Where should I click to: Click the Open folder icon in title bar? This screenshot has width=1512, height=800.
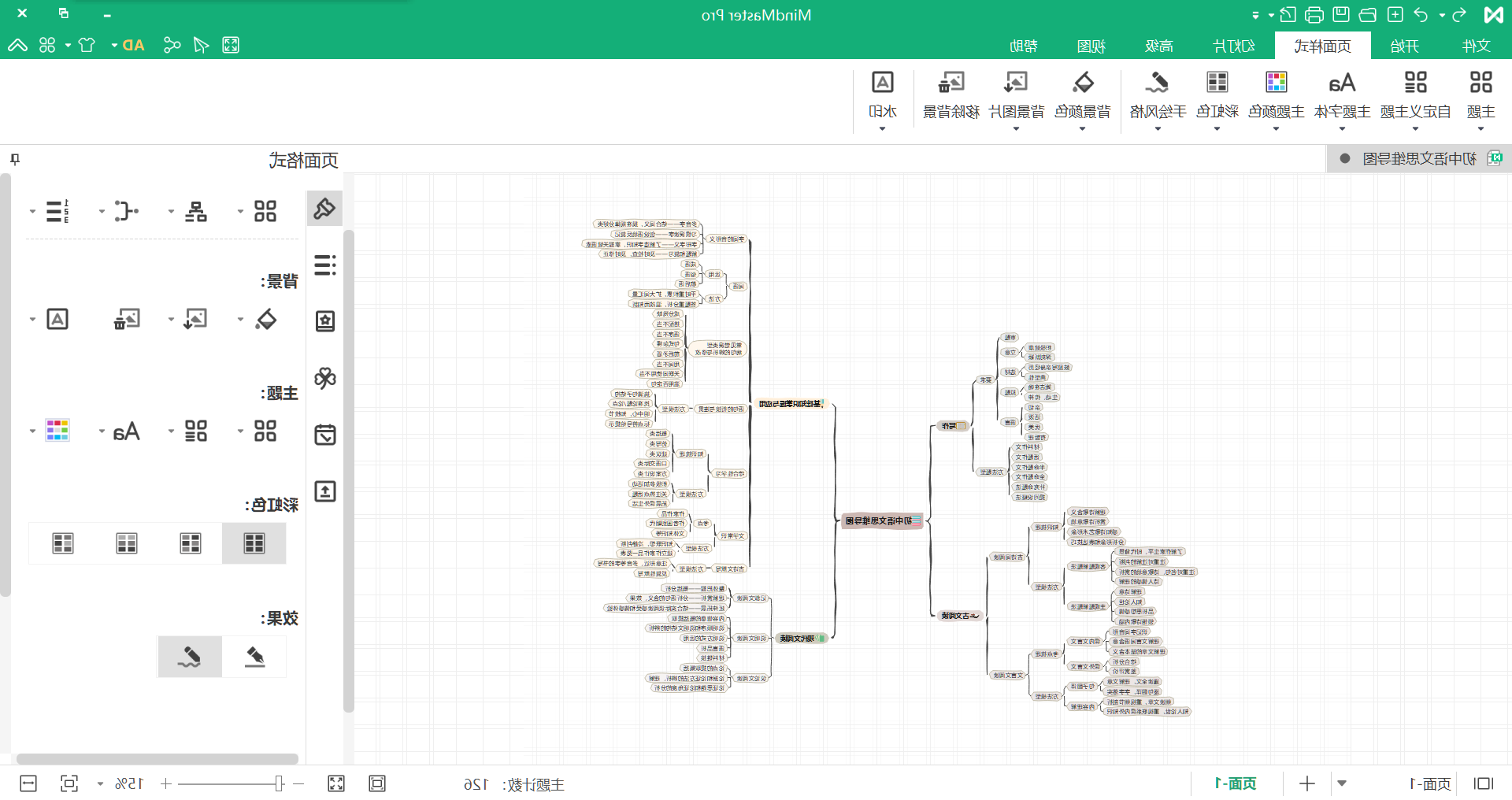pos(1368,14)
